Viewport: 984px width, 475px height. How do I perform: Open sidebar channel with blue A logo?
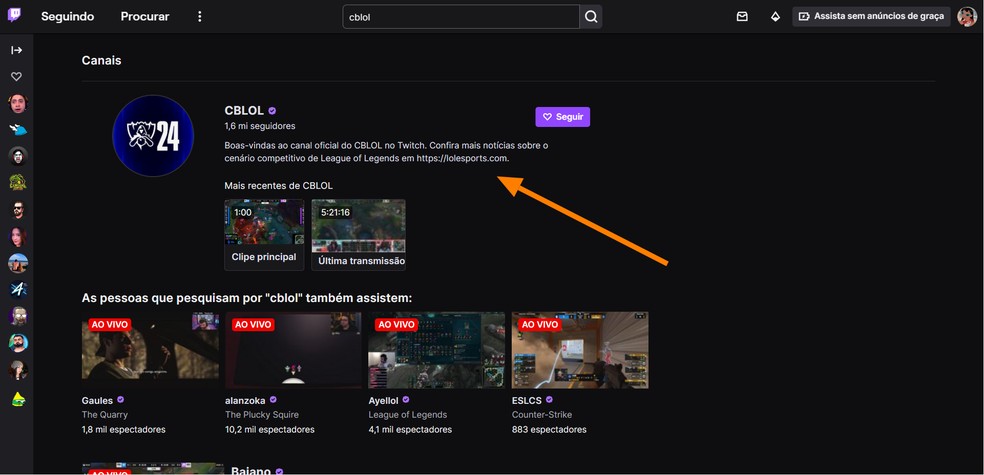(x=18, y=289)
